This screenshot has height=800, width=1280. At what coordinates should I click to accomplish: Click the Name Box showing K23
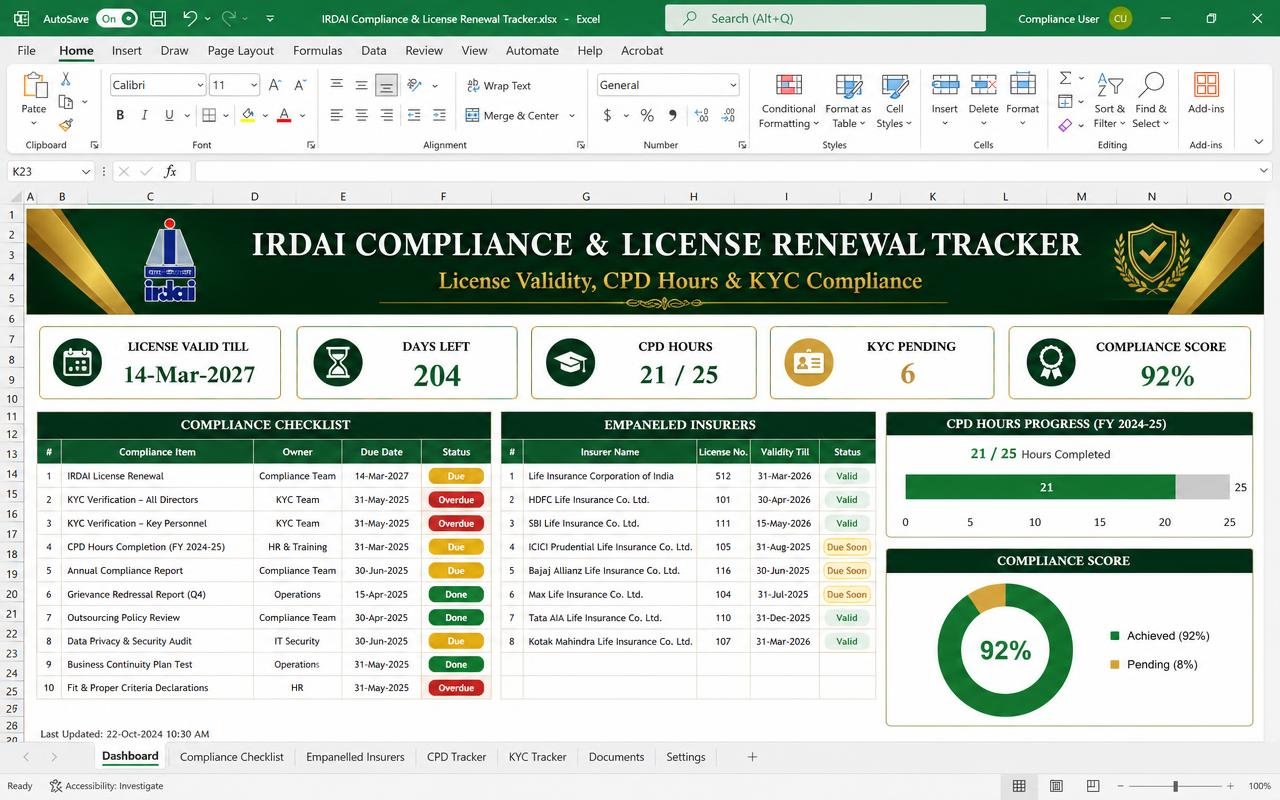(x=50, y=171)
